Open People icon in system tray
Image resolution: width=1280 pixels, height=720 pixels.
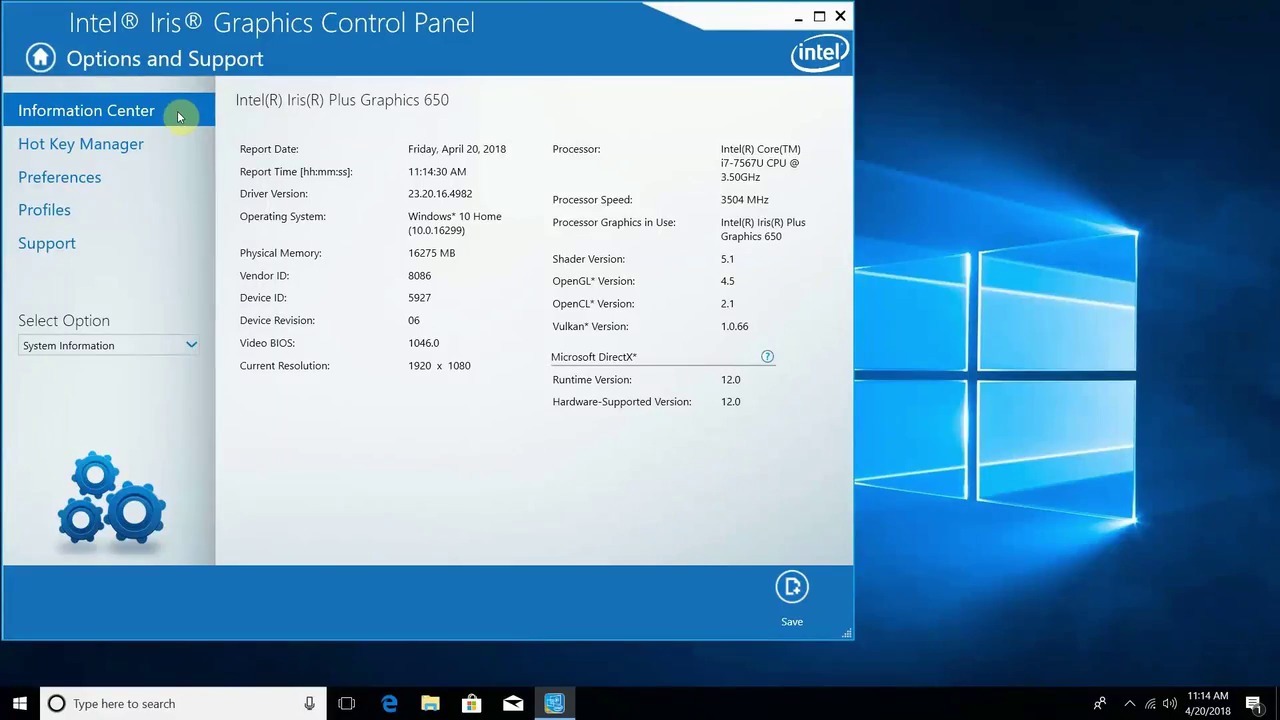[x=1100, y=703]
